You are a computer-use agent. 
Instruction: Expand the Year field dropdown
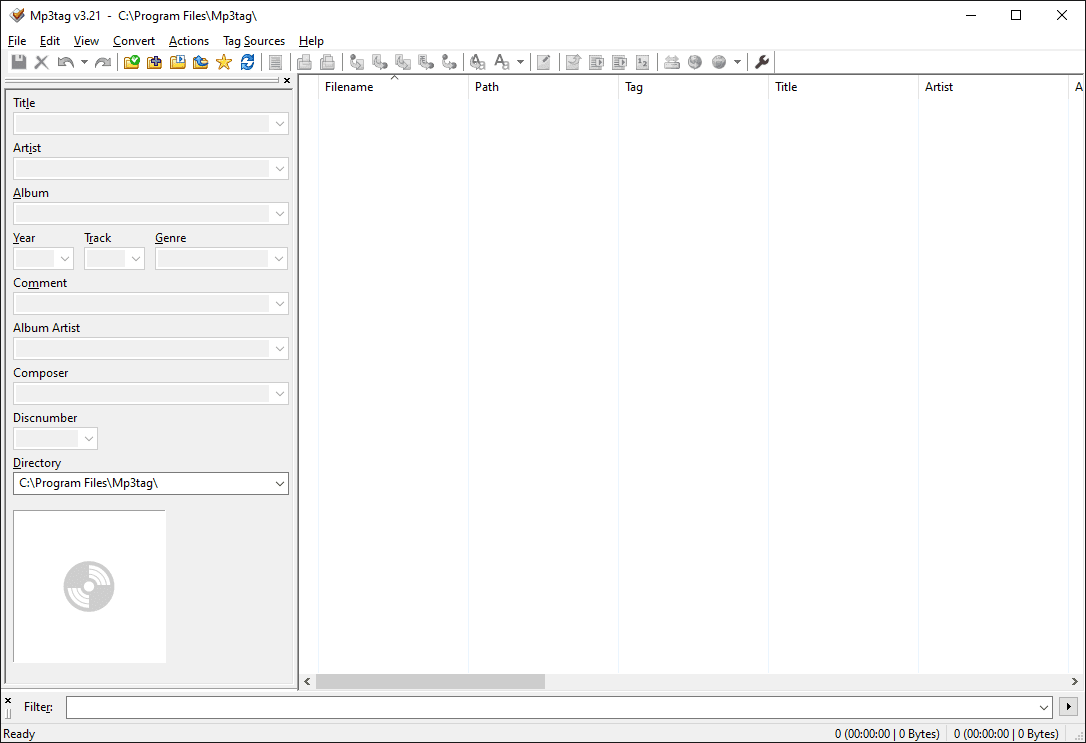coord(64,259)
